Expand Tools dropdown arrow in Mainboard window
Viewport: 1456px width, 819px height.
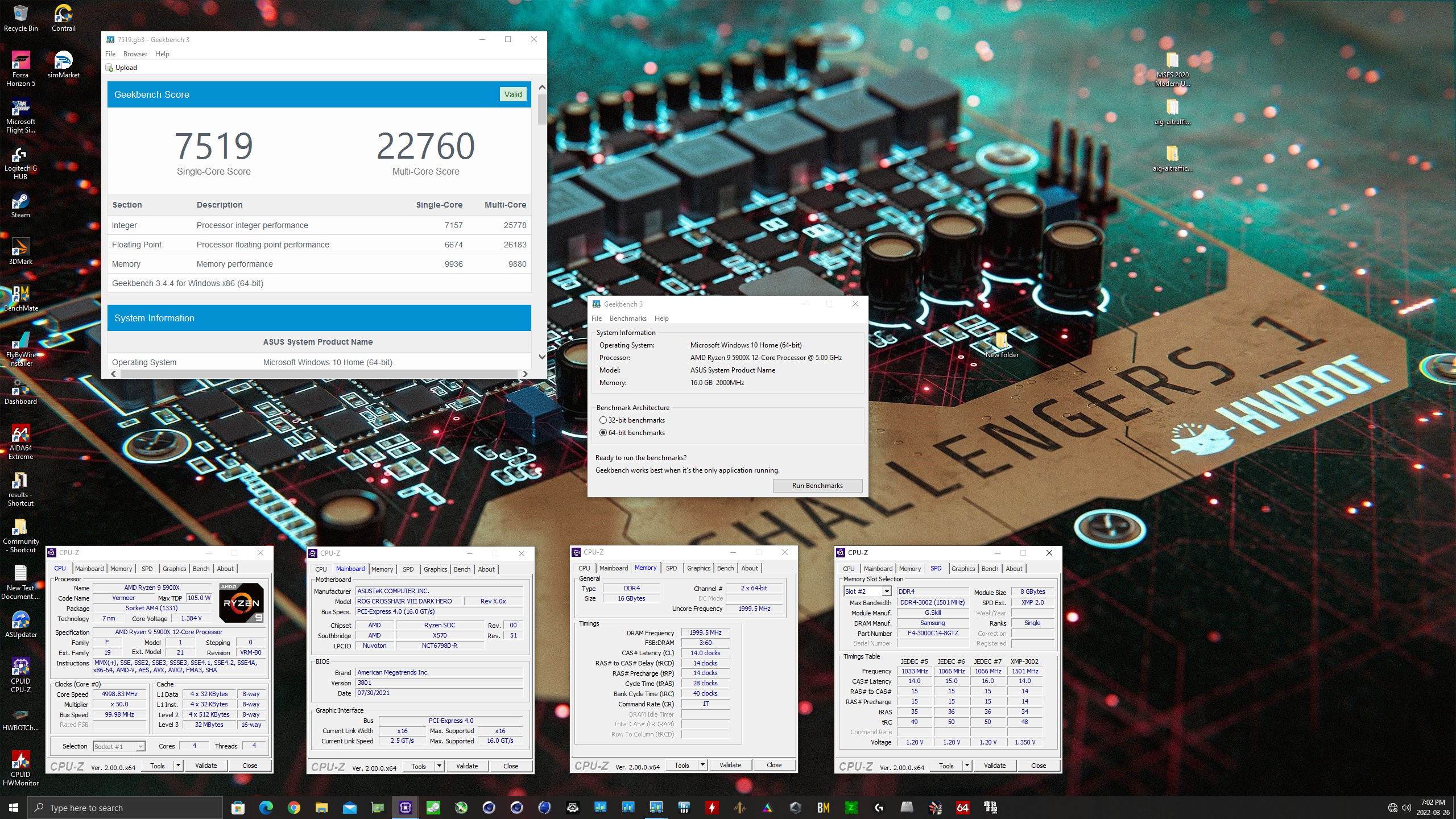click(x=439, y=766)
